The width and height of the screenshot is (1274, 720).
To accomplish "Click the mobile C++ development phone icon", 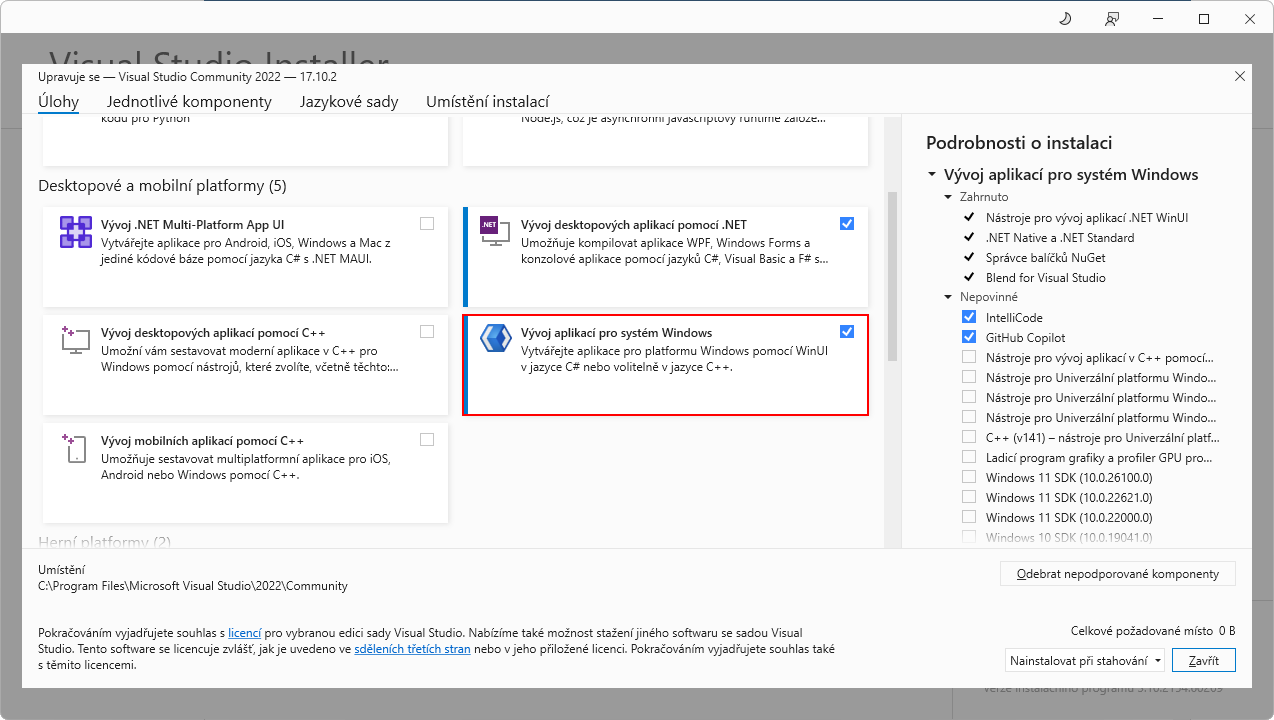I will (x=75, y=447).
